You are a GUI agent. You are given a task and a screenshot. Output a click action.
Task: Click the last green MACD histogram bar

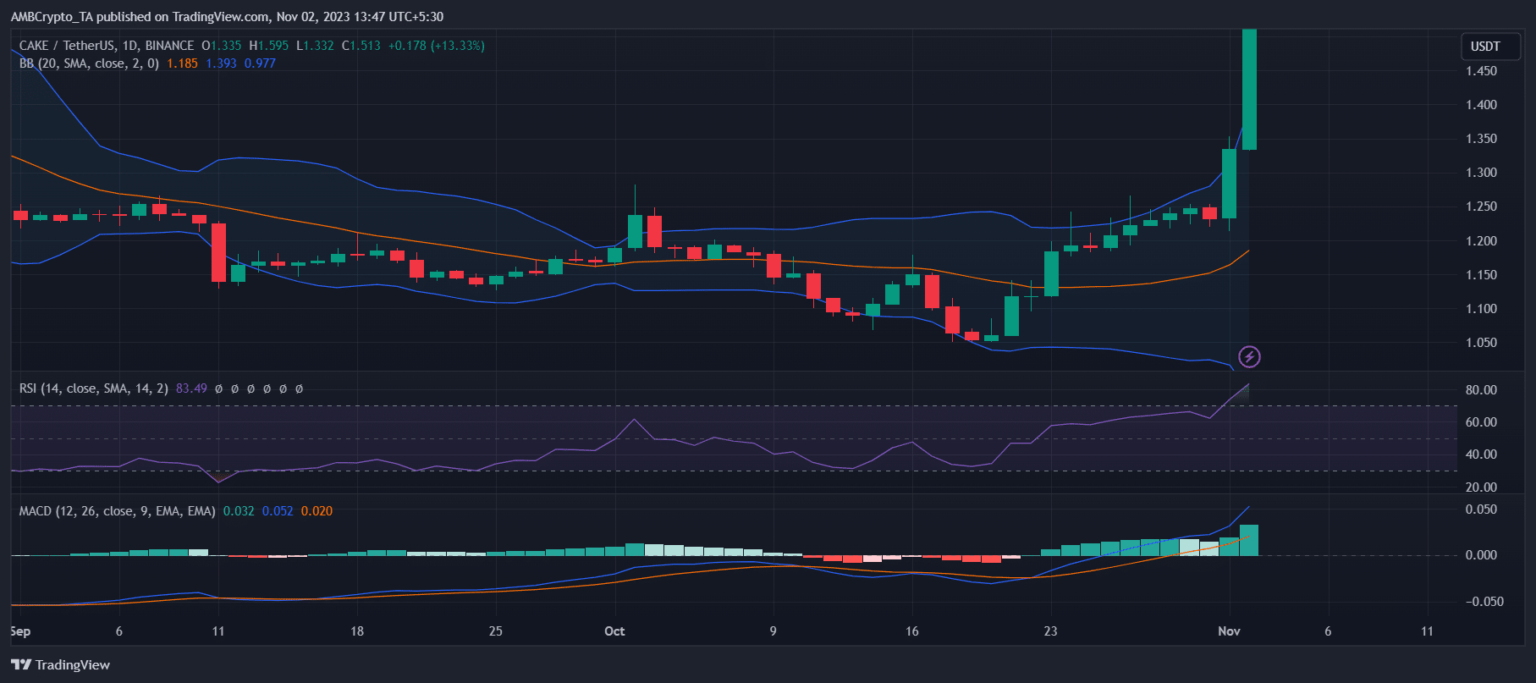click(x=1249, y=540)
